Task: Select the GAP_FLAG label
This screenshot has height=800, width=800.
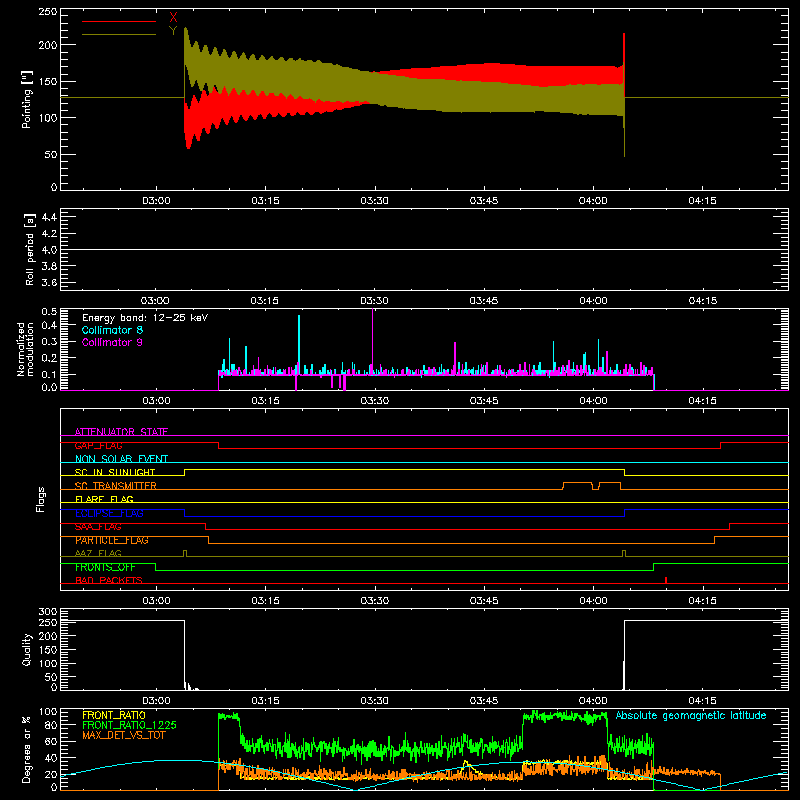Action: [x=98, y=445]
